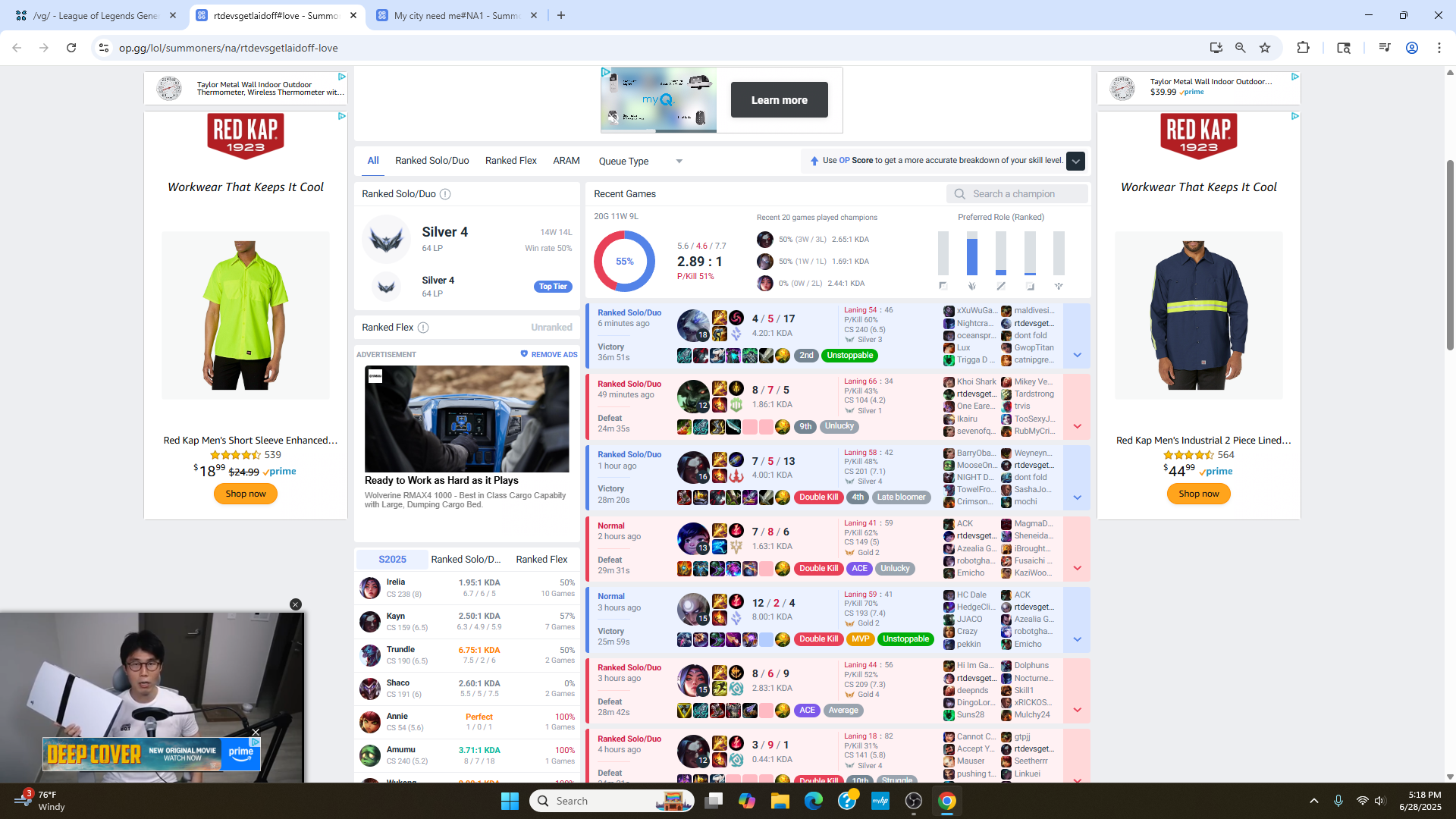The width and height of the screenshot is (1456, 819).
Task: Select the S2025 season stats tab
Action: 392,560
